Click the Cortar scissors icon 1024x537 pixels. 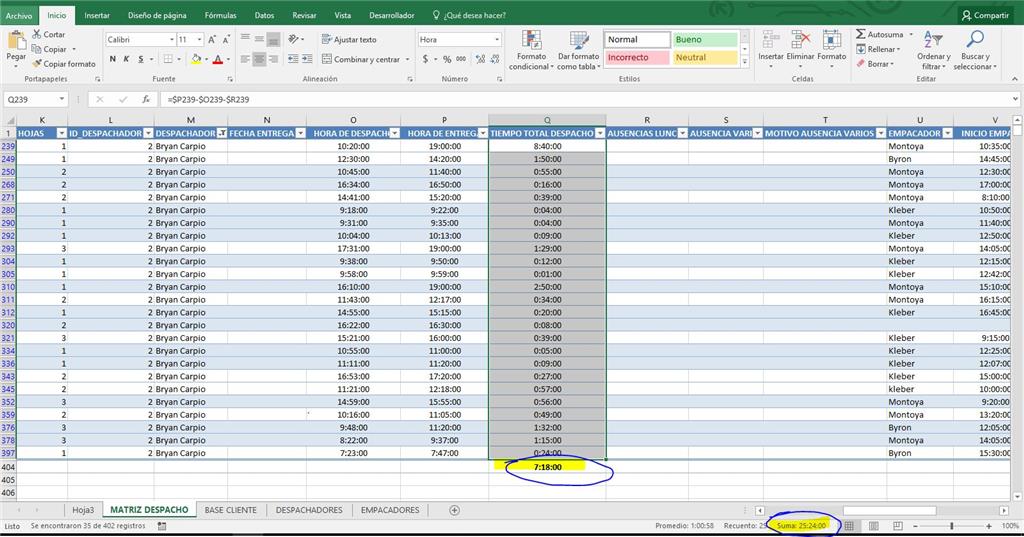(x=37, y=34)
